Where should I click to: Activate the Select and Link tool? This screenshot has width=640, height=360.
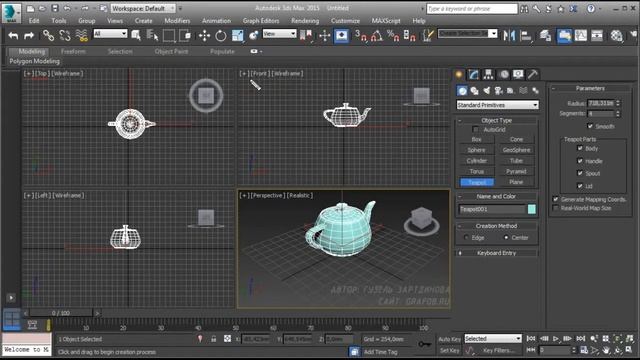(x=49, y=36)
